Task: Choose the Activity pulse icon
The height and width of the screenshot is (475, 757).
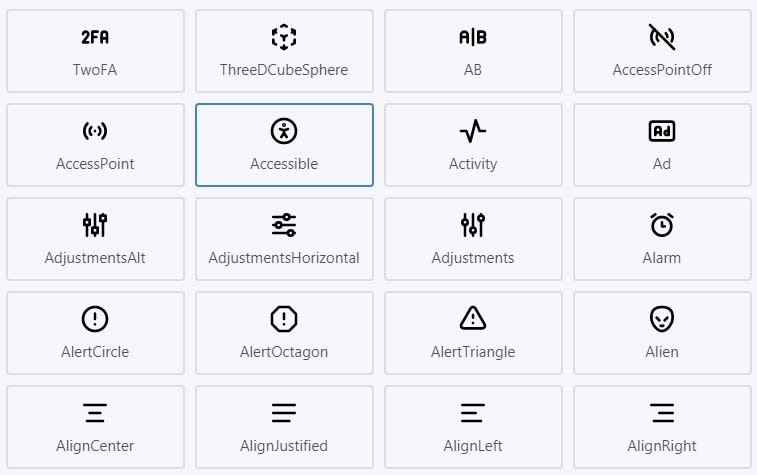Action: 473,131
